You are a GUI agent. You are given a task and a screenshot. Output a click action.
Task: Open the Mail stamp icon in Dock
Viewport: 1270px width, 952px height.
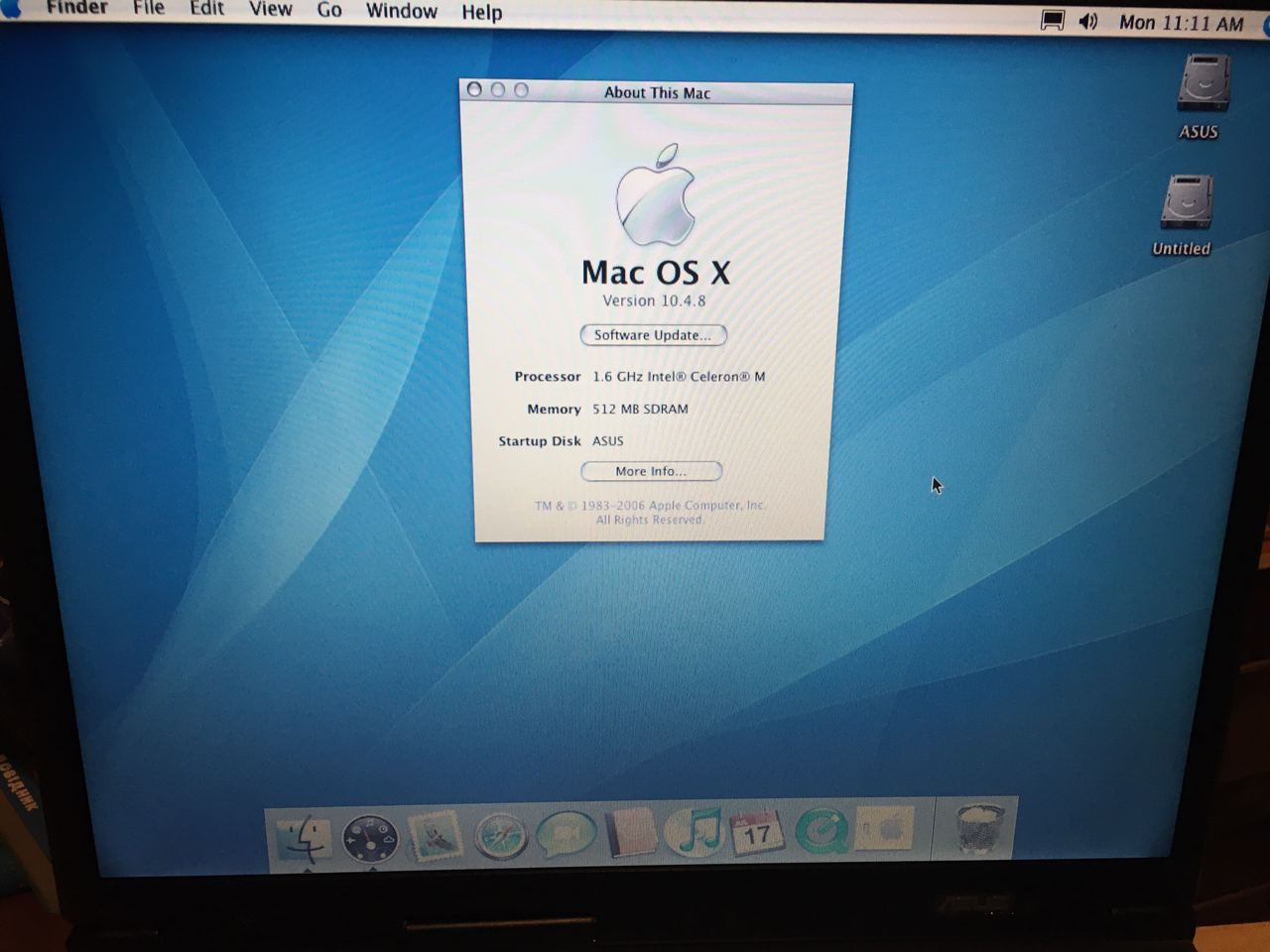point(436,836)
